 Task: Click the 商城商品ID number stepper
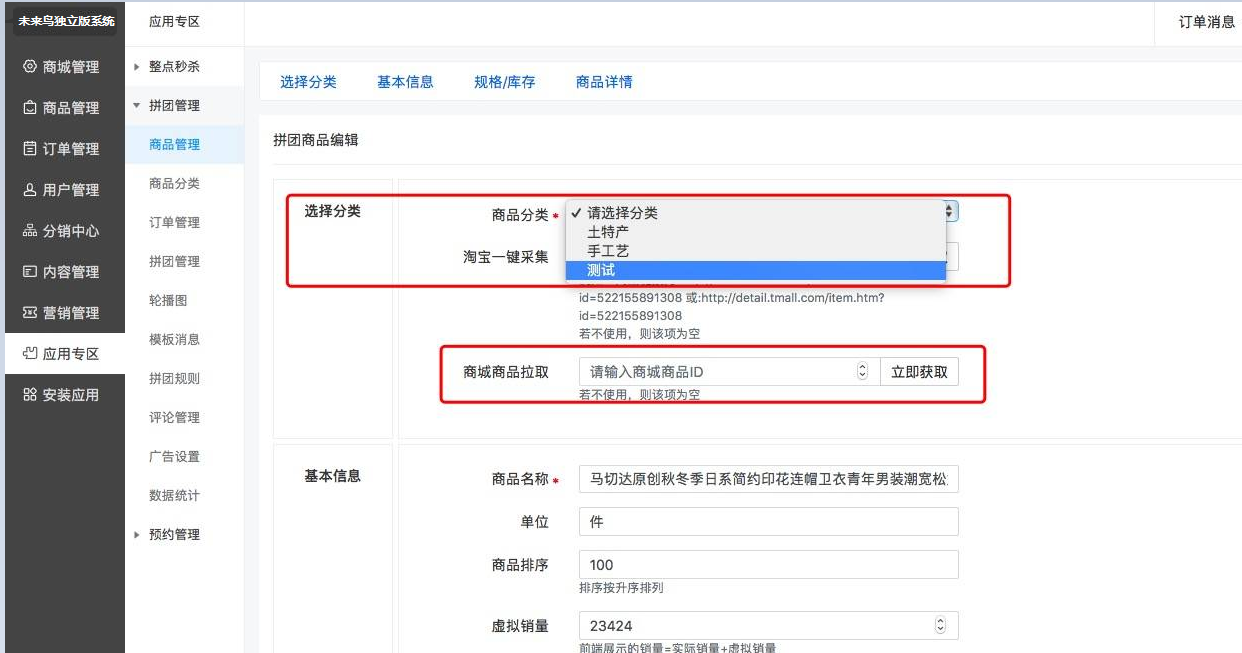tap(862, 372)
